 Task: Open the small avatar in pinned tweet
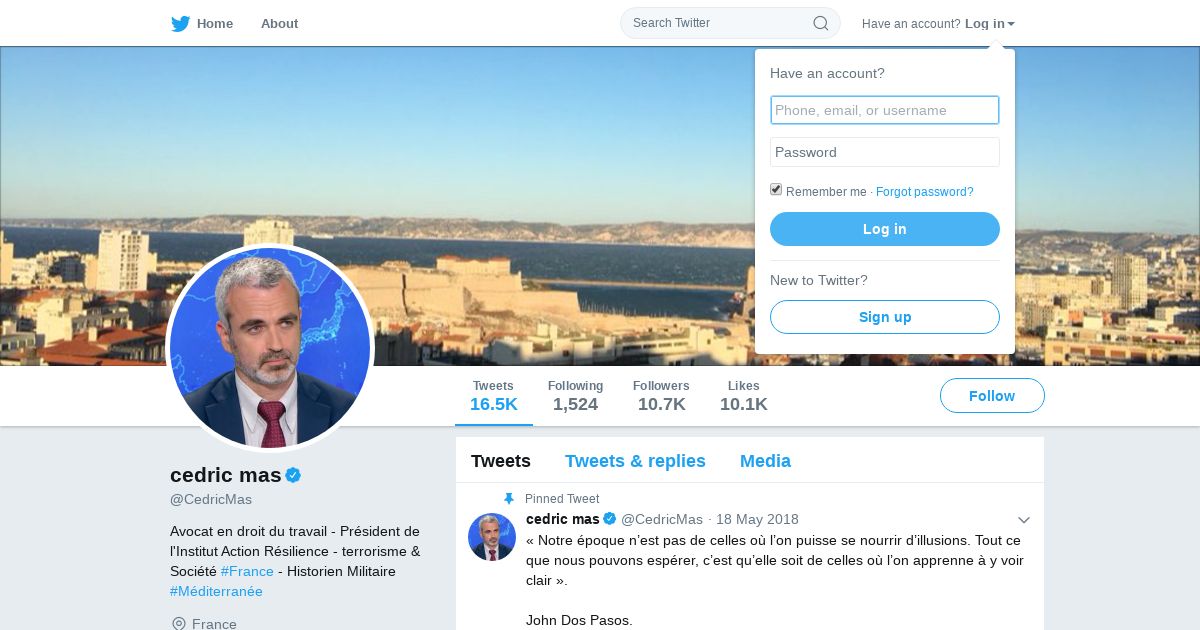pos(491,537)
